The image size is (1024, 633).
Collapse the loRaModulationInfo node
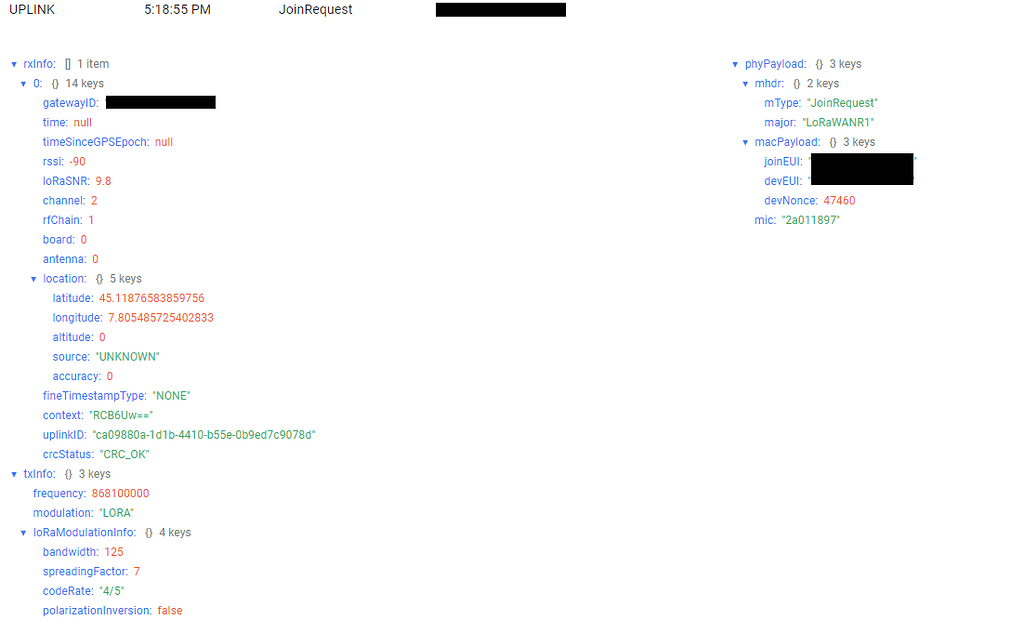(23, 532)
